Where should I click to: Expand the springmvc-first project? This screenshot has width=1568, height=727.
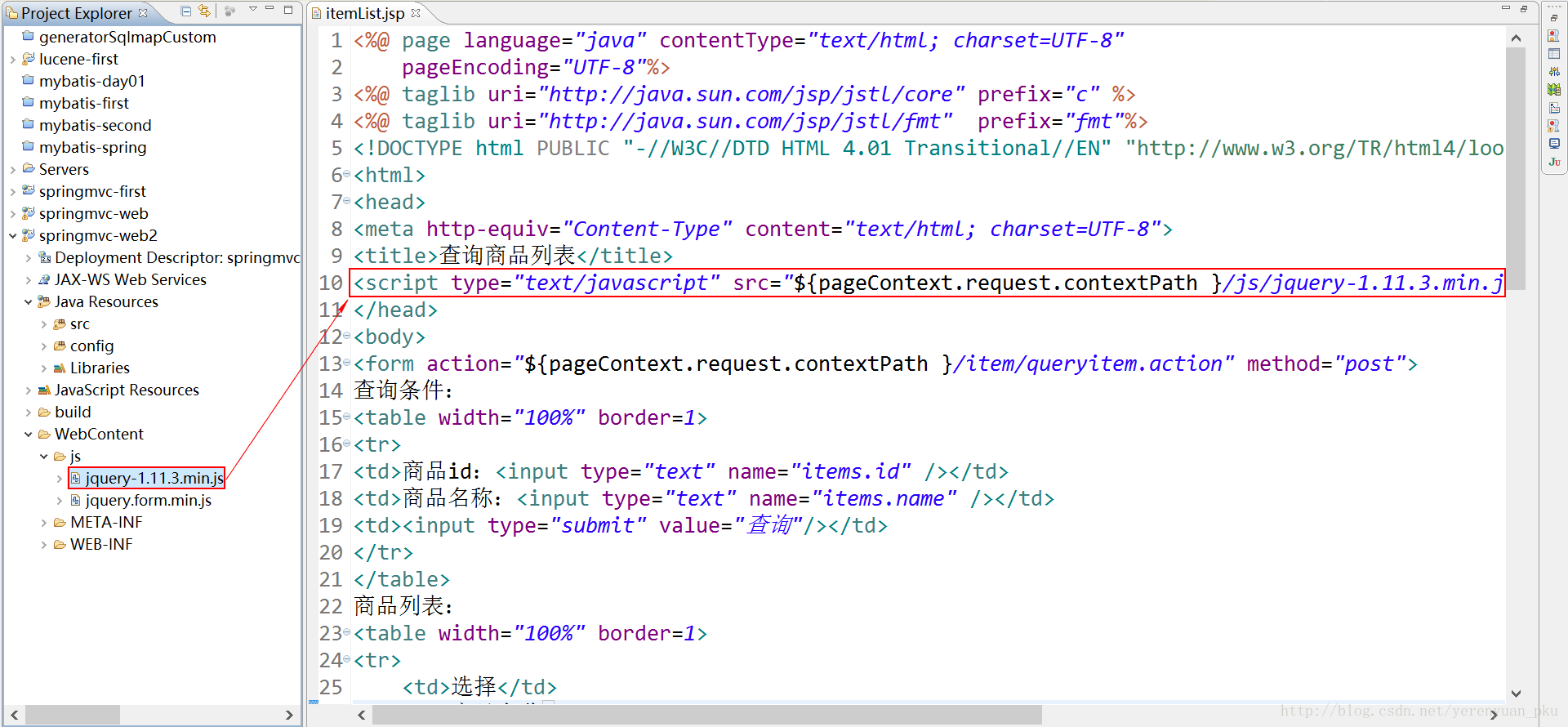[x=12, y=191]
